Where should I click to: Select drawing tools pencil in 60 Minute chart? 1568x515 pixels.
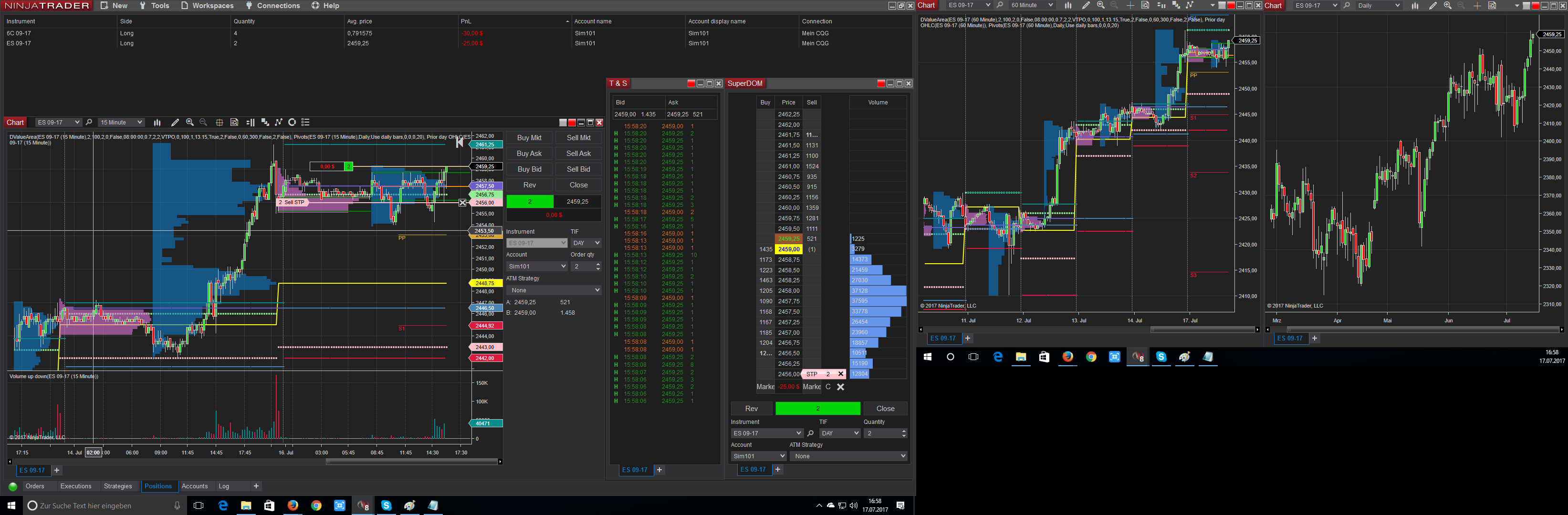(x=1086, y=5)
